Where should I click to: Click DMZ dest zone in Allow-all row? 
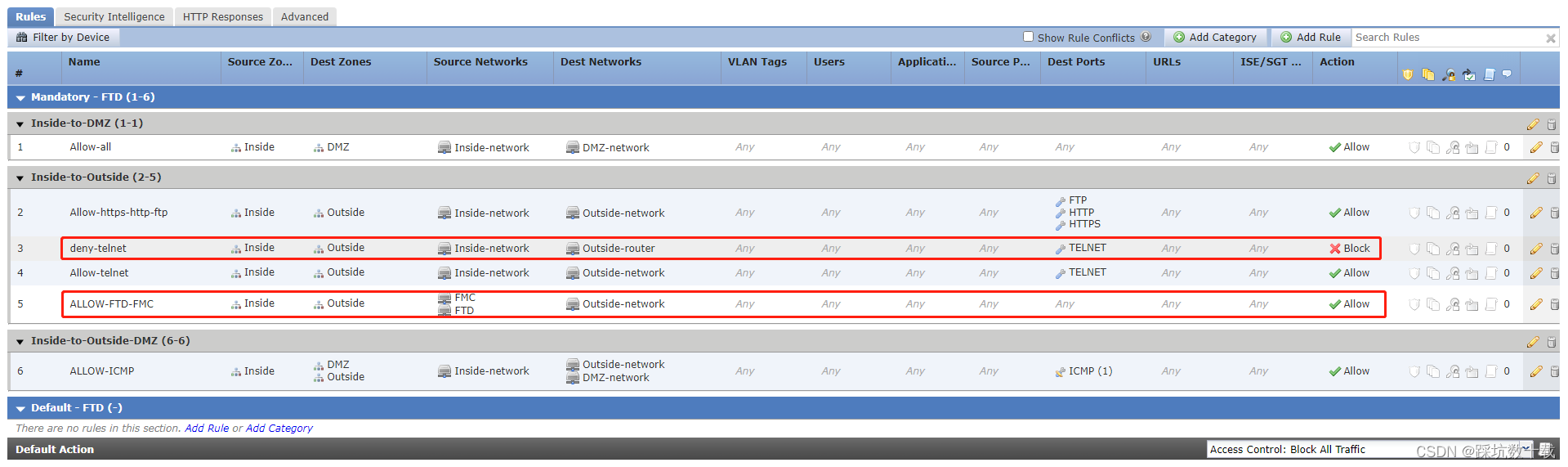[338, 147]
